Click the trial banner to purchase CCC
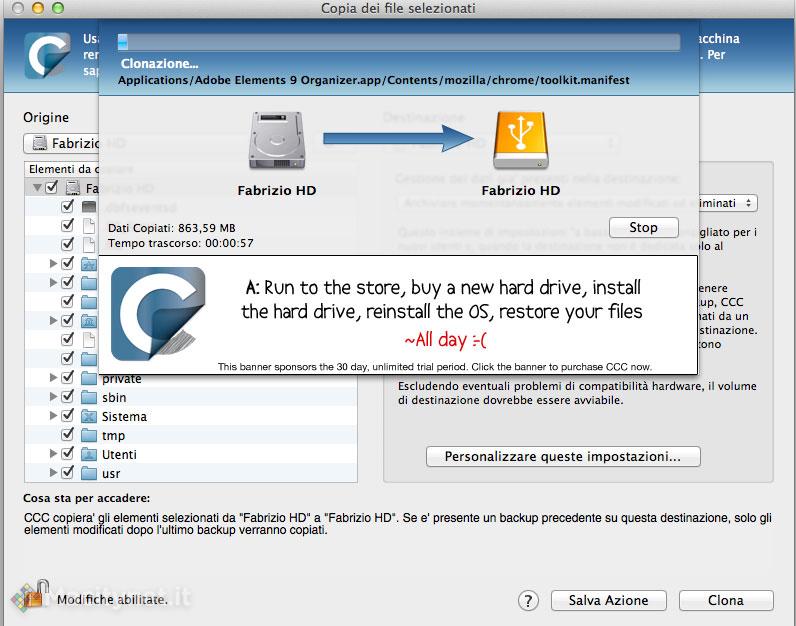The height and width of the screenshot is (626, 796). click(x=398, y=315)
